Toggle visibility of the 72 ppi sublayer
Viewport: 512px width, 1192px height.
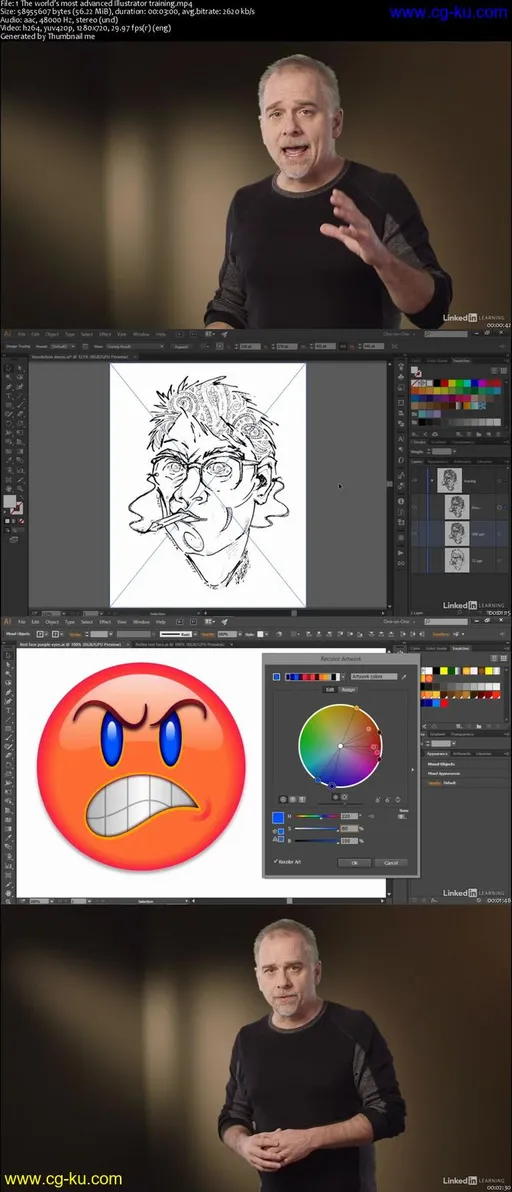415,560
